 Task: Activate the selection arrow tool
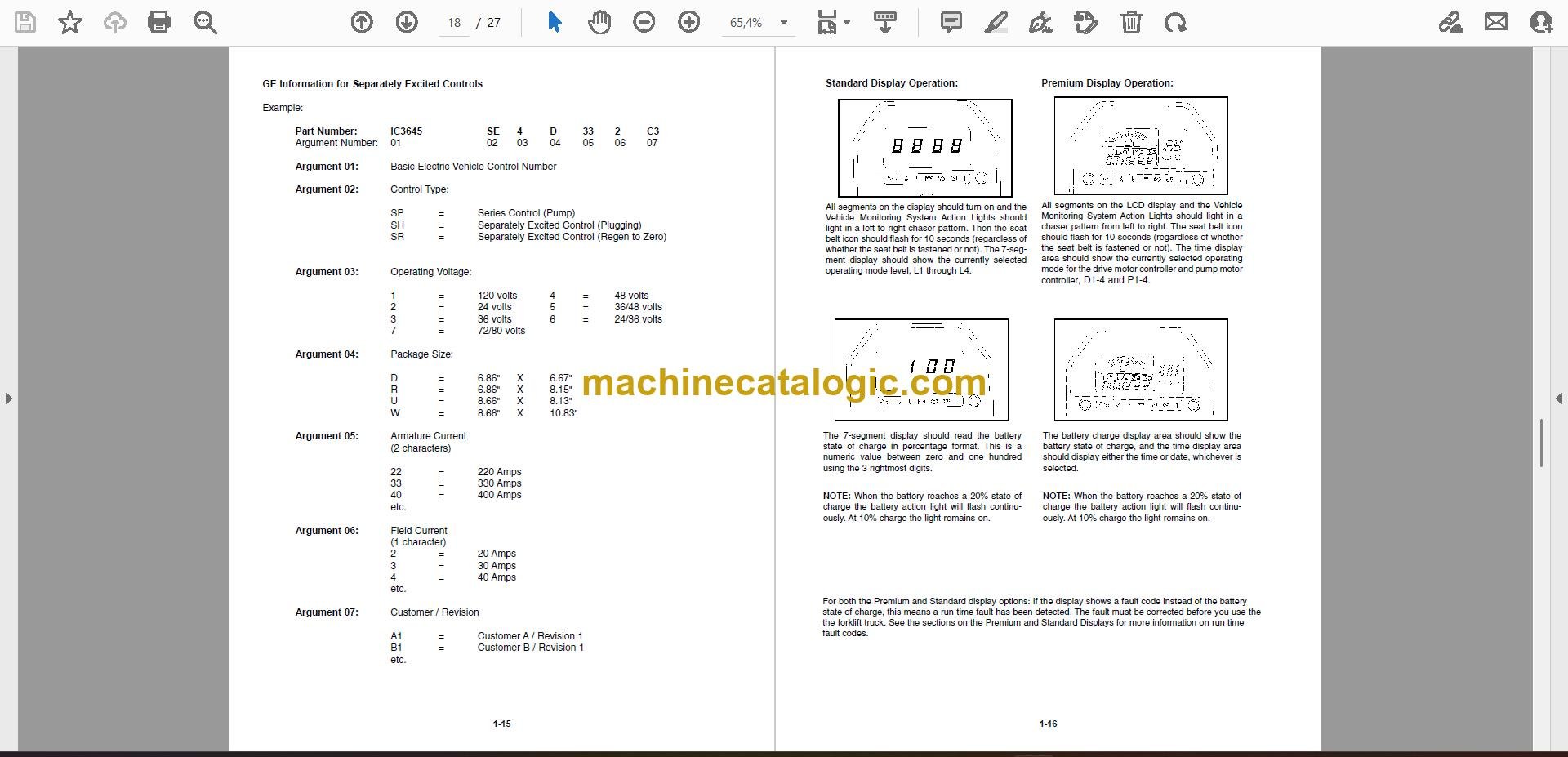[x=555, y=22]
